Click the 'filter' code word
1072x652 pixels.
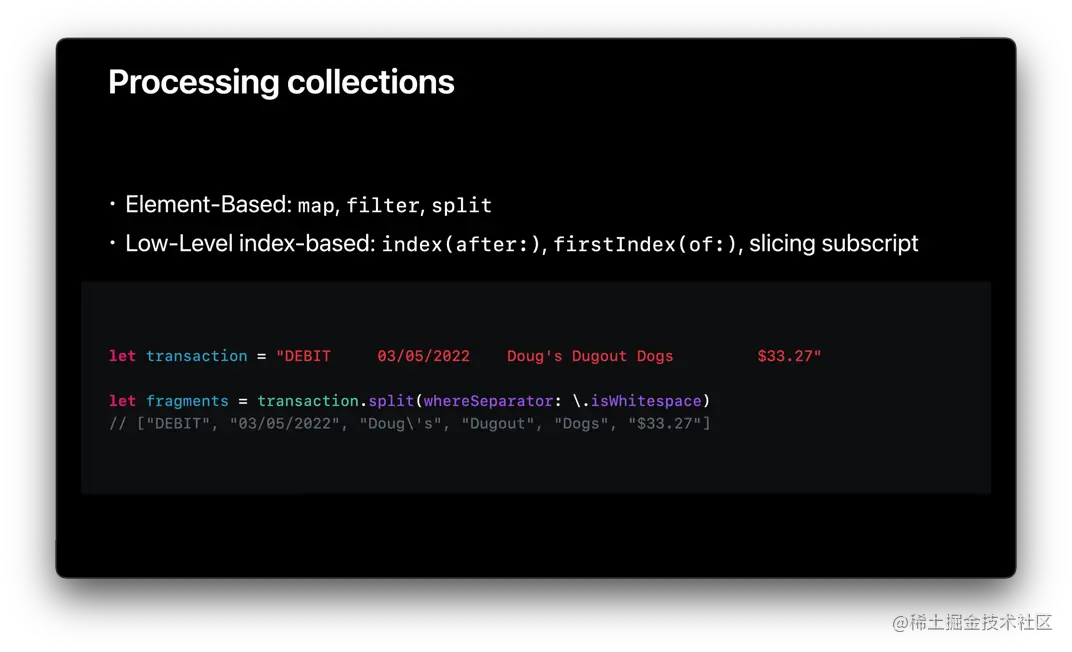pos(382,206)
